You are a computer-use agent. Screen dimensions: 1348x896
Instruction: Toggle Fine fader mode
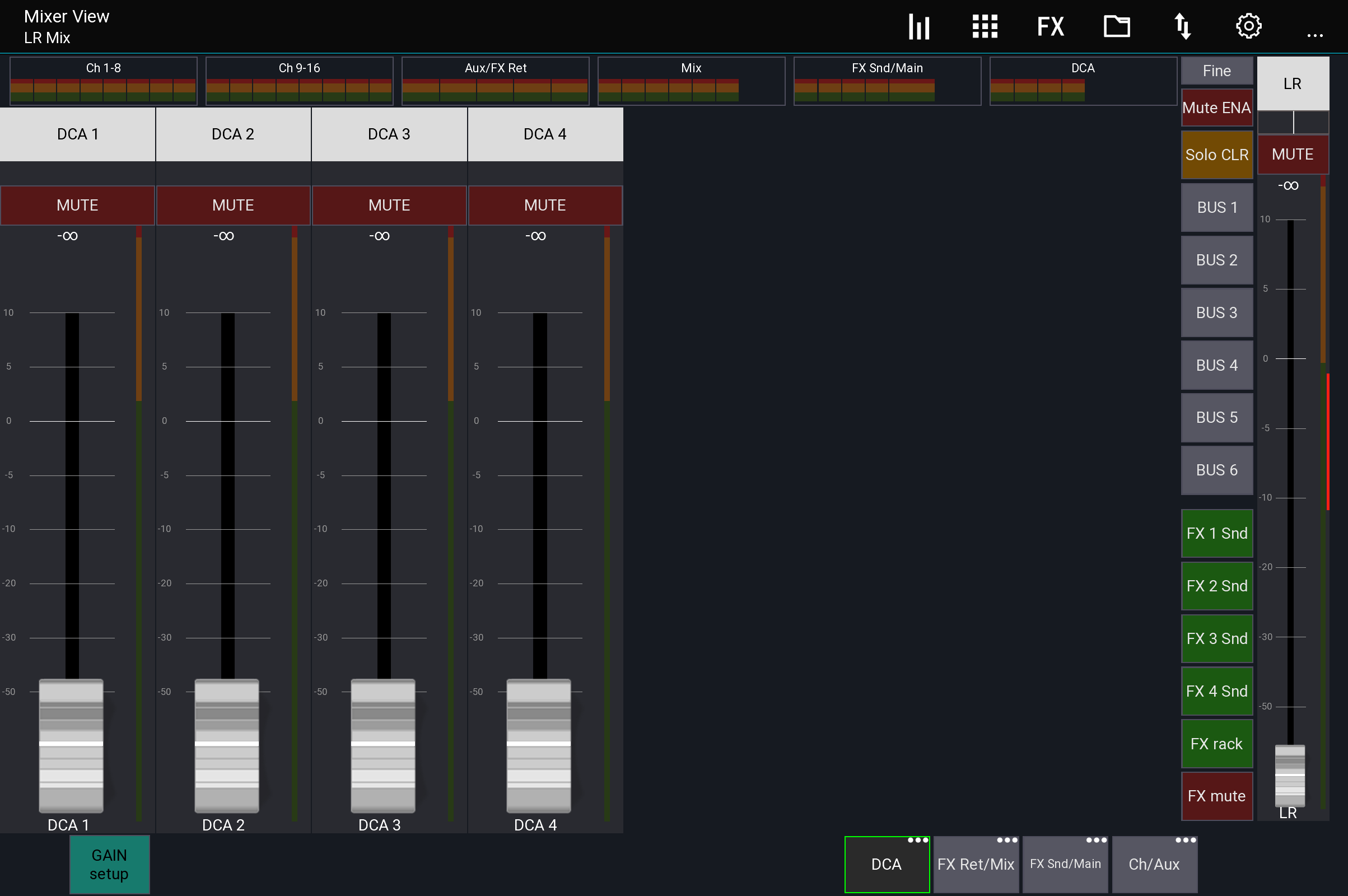pos(1216,71)
